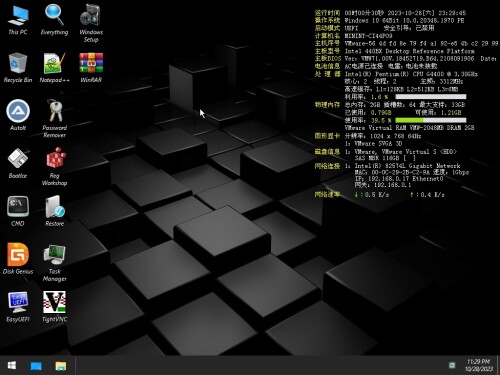Open the Windows Start menu button
Image resolution: width=500 pixels, height=375 pixels.
12,366
